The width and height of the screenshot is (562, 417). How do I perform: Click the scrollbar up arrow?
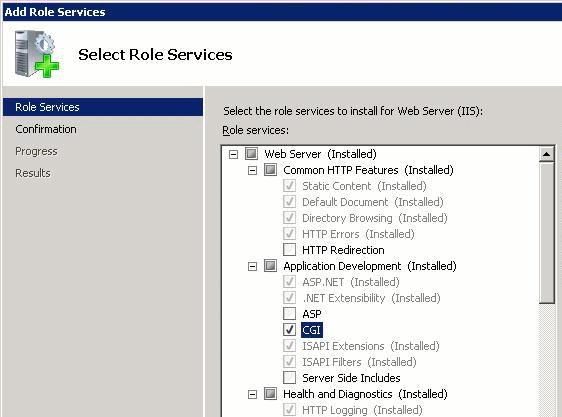[x=547, y=154]
